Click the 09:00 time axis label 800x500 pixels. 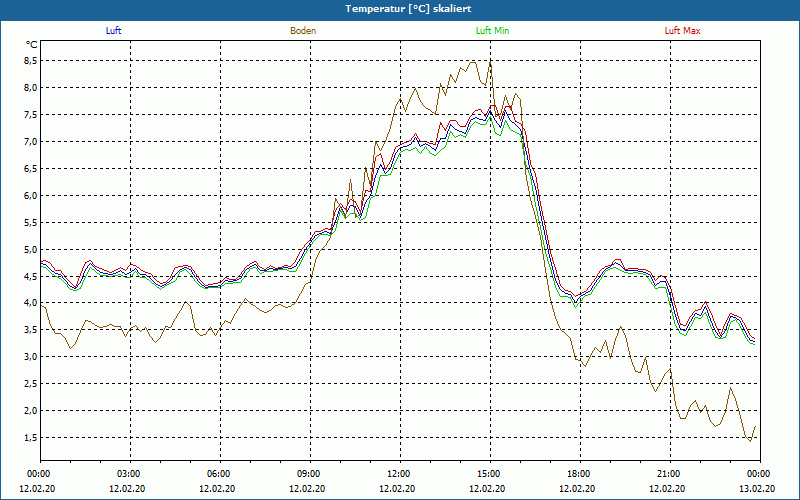(310, 474)
